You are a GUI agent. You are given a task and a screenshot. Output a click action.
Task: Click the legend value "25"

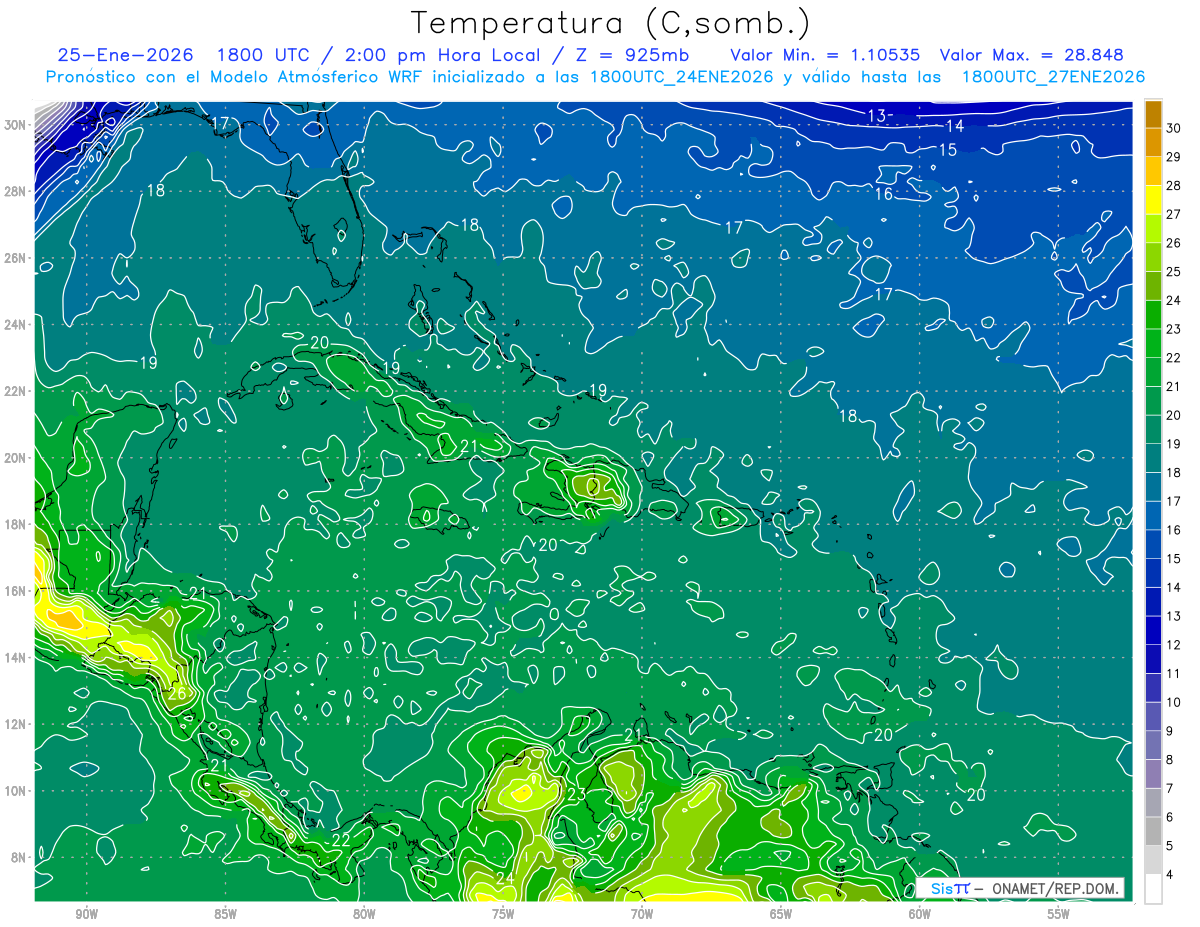(x=1175, y=272)
